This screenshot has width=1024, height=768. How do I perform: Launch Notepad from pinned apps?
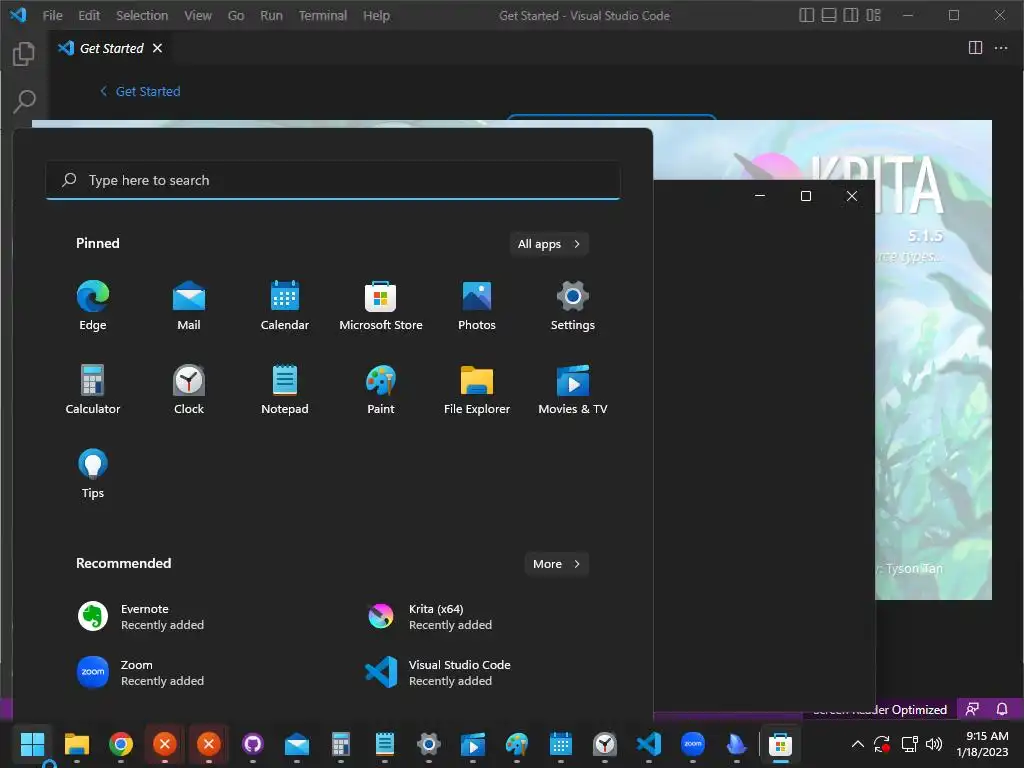tap(285, 390)
